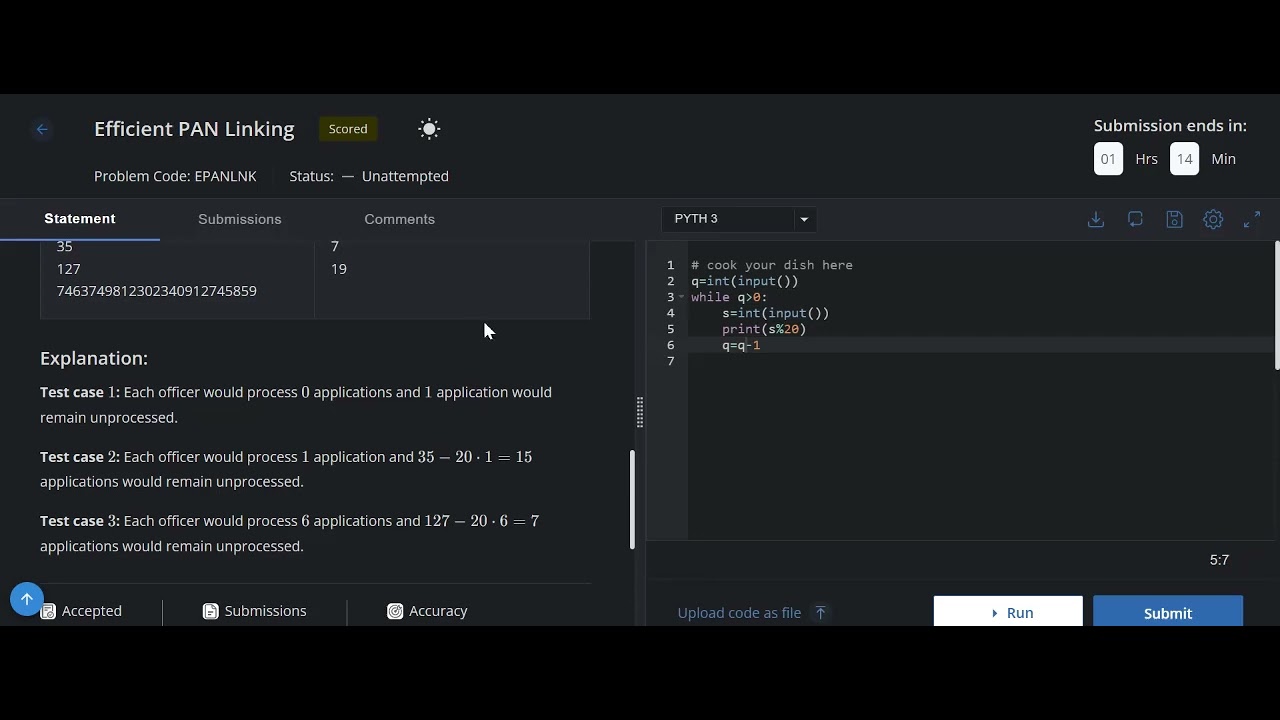Click the comment '# cook your dish here'
This screenshot has height=720, width=1280.
click(772, 265)
